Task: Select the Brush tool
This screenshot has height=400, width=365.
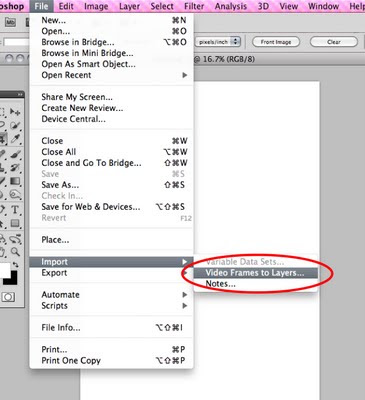Action: pyautogui.click(x=15, y=154)
